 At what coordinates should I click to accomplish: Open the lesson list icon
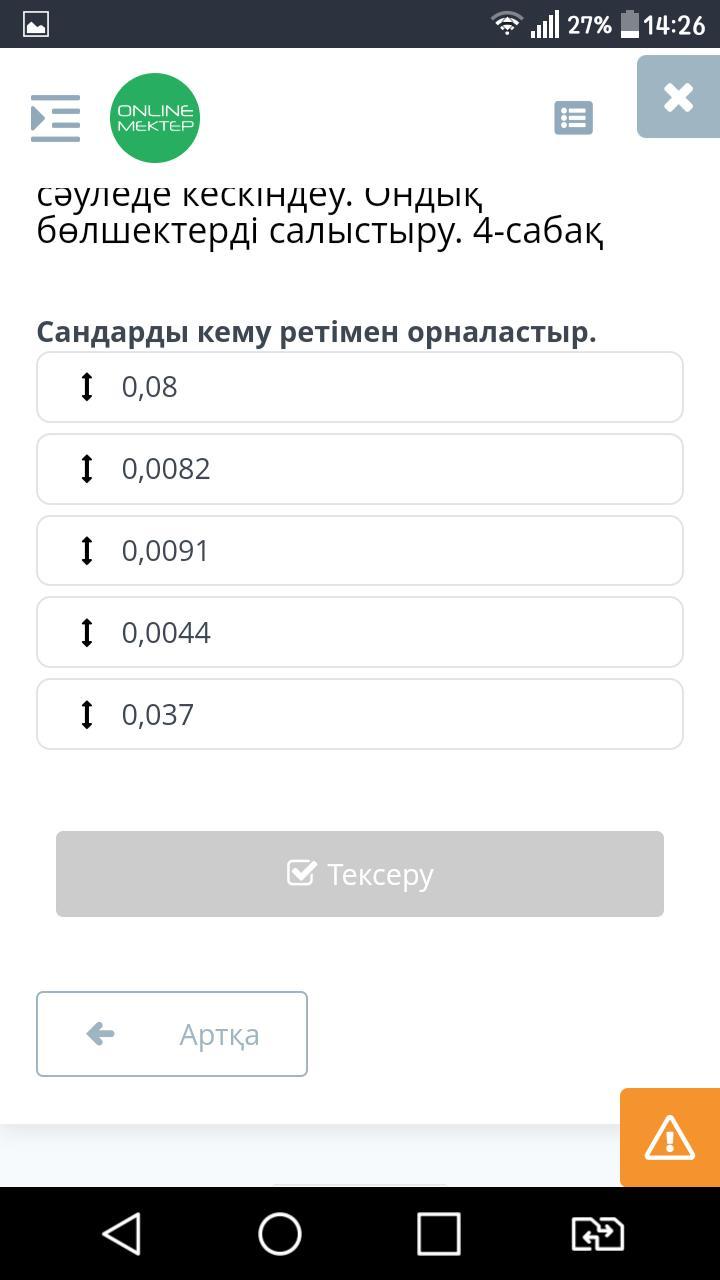tap(573, 118)
